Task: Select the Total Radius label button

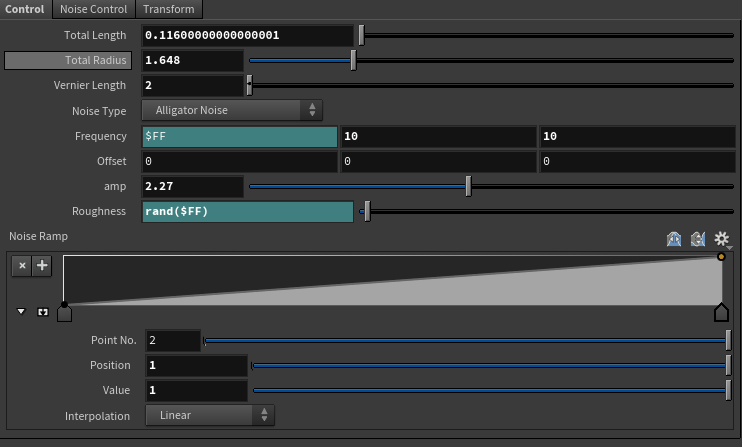Action: pos(68,61)
